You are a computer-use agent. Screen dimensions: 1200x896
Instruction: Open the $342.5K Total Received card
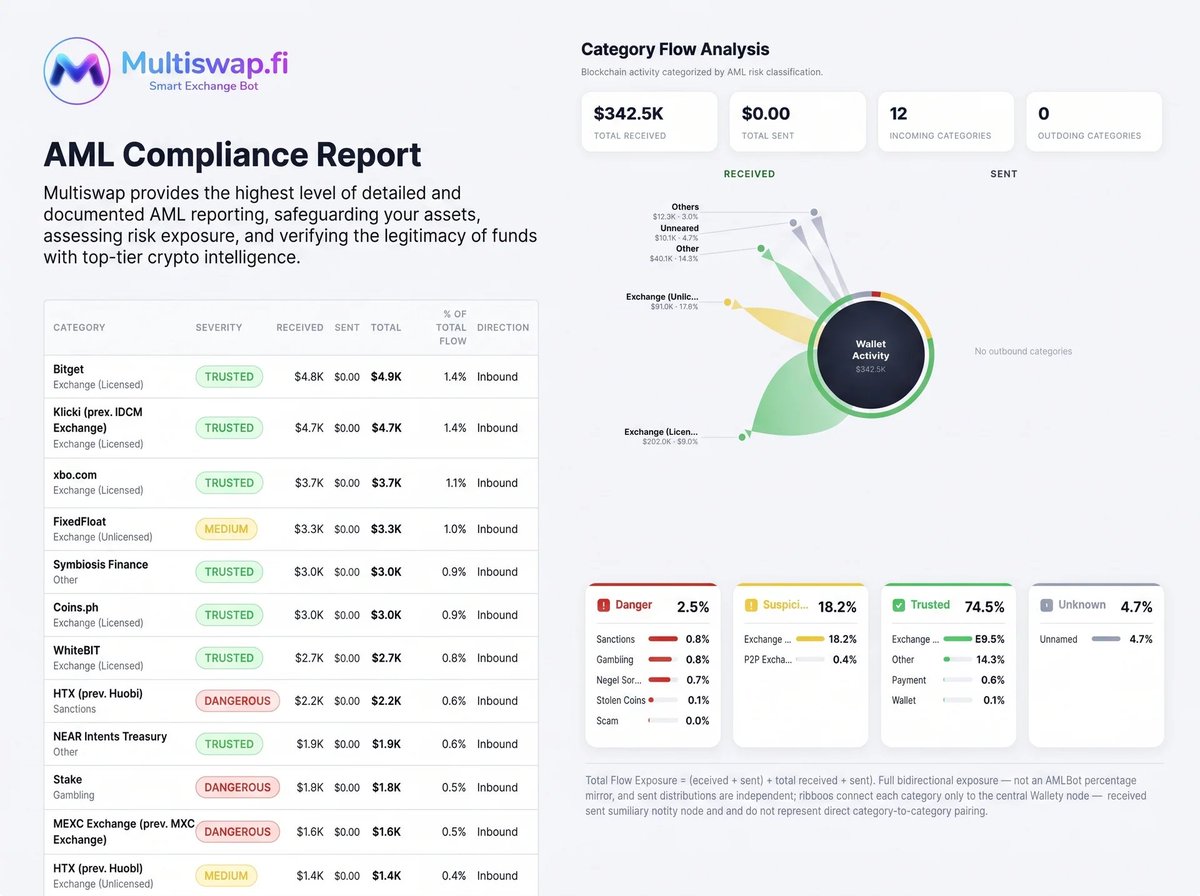(649, 122)
